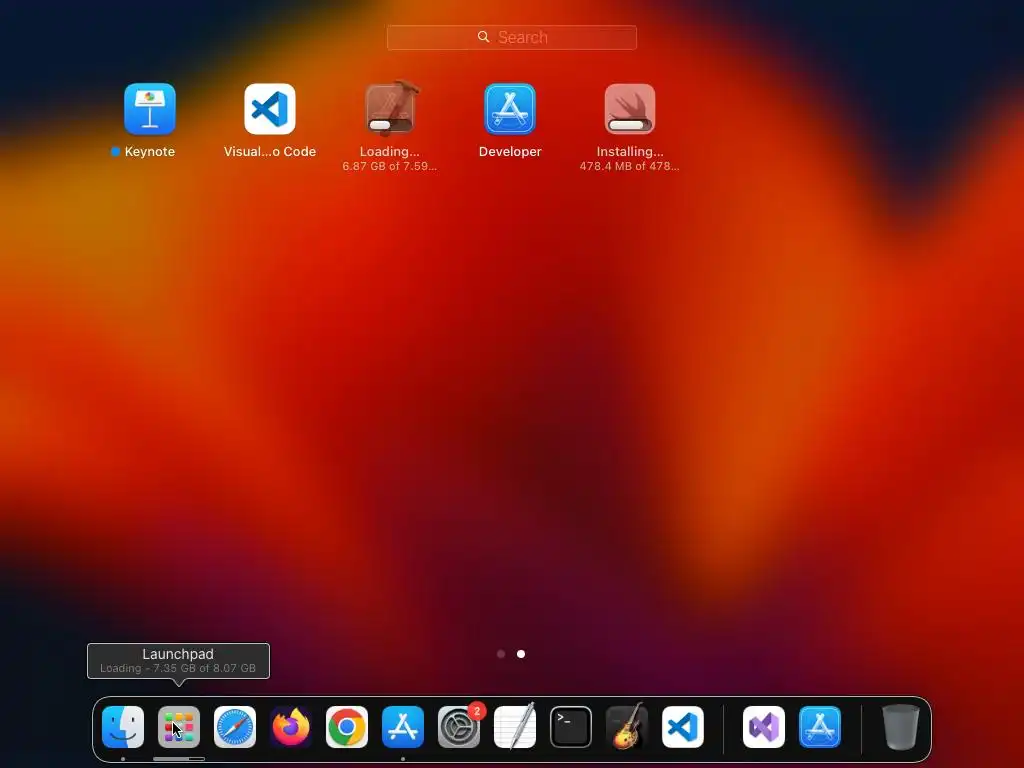Click the "Visual...o Code" label
The height and width of the screenshot is (768, 1024).
[270, 152]
